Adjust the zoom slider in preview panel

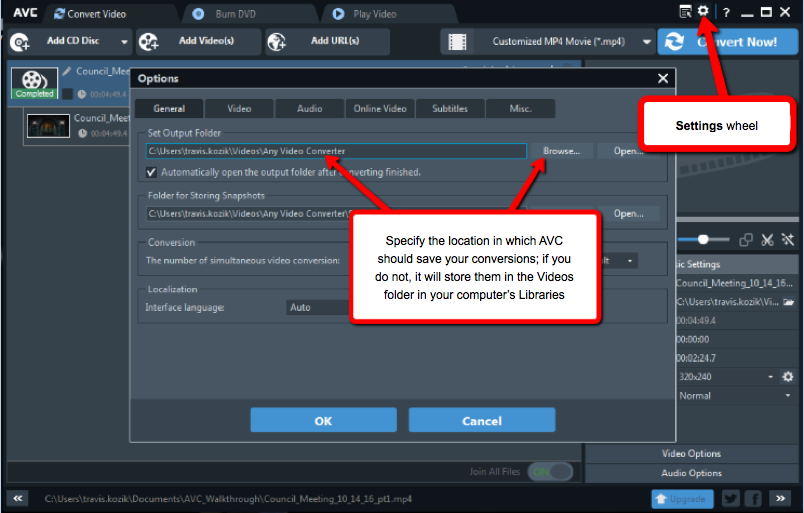click(x=703, y=239)
